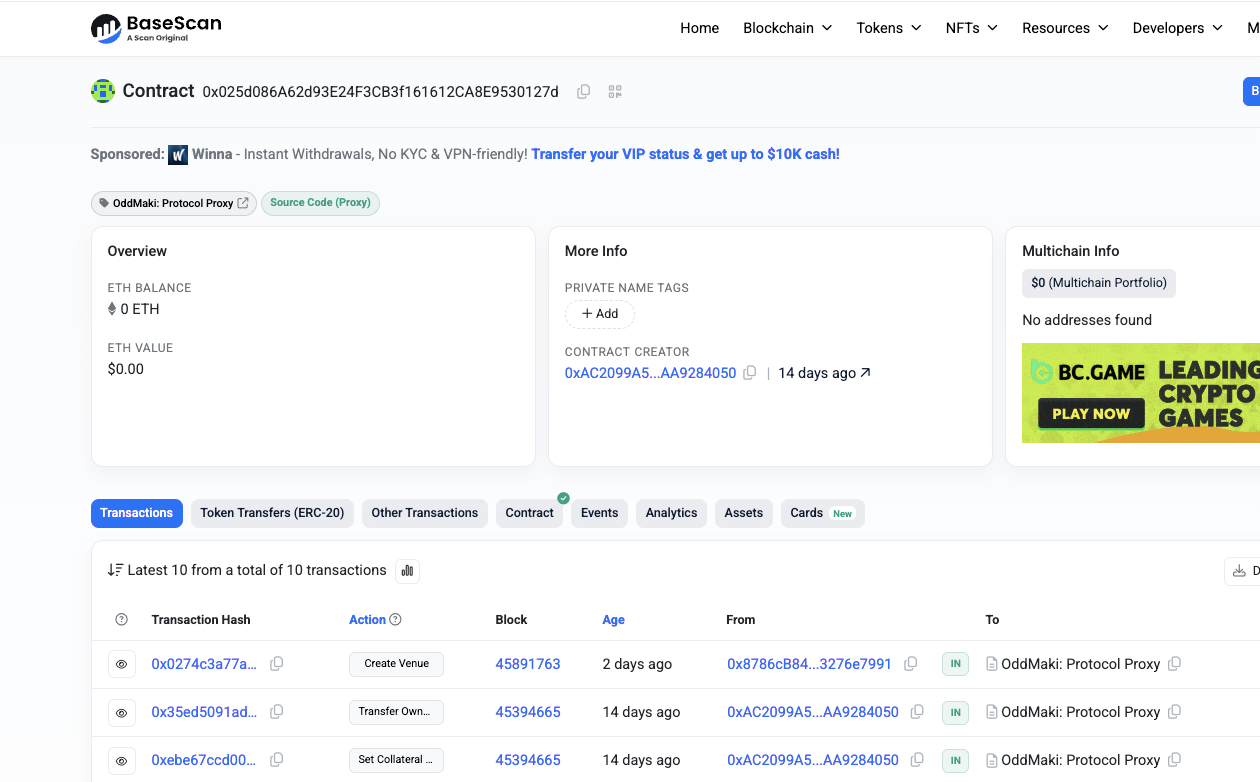Expand the NFTs menu
The image size is (1260, 782).
tap(972, 28)
